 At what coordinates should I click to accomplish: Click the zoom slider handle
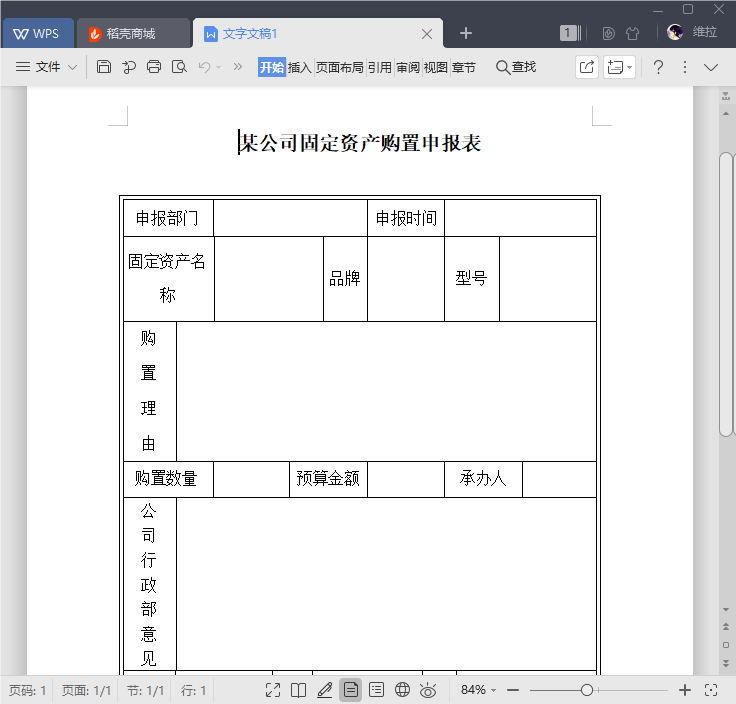point(587,690)
